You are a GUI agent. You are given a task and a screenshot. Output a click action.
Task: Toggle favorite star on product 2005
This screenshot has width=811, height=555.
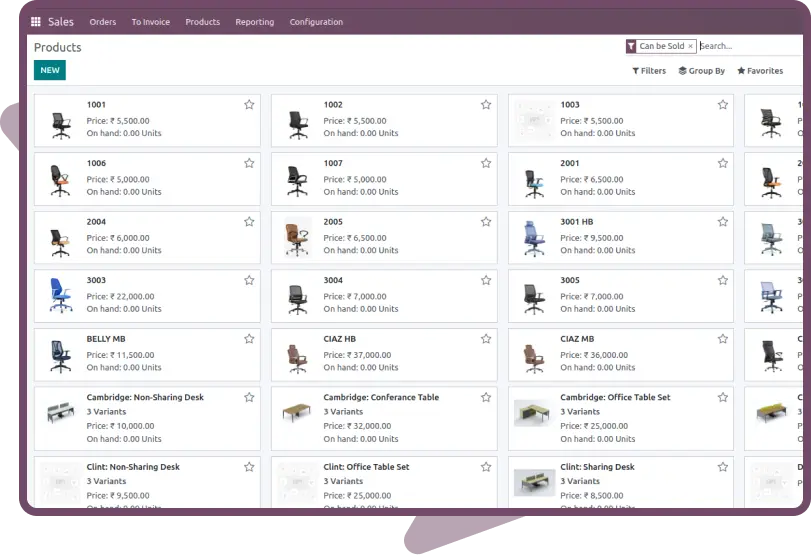point(486,222)
